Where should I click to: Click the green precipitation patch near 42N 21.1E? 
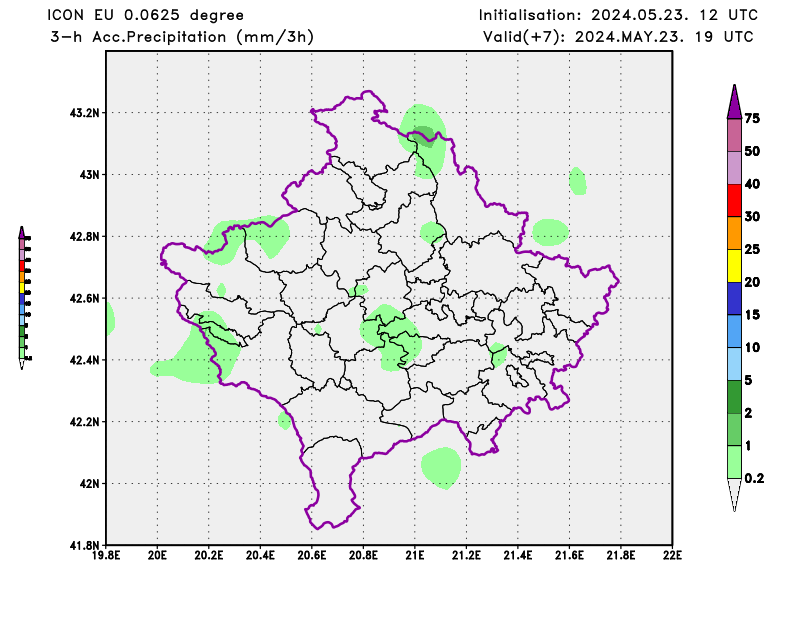point(441,467)
